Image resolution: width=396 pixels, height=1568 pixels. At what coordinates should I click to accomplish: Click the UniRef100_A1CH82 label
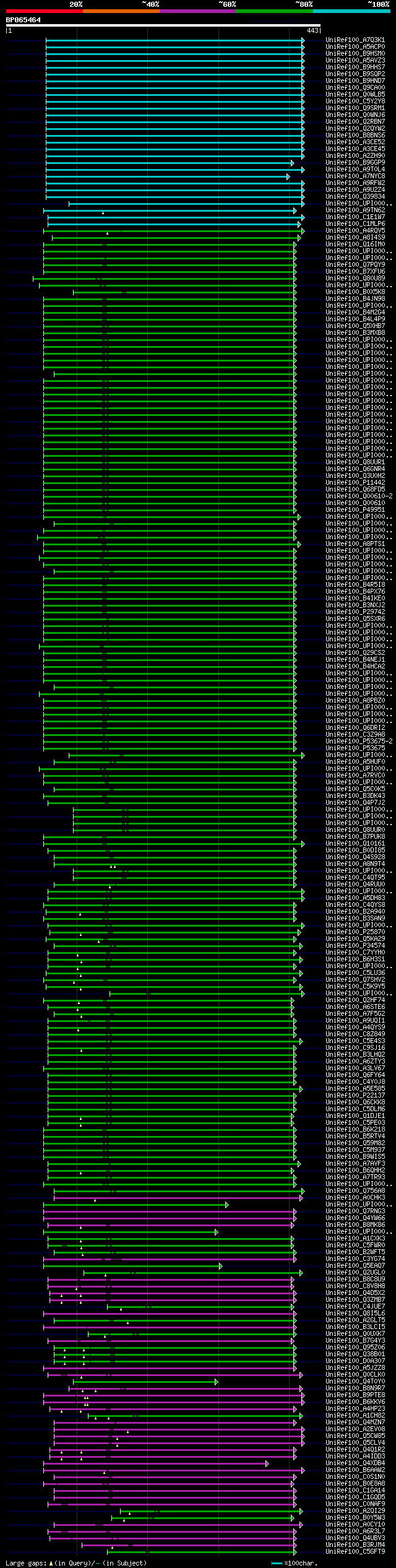point(355,1416)
